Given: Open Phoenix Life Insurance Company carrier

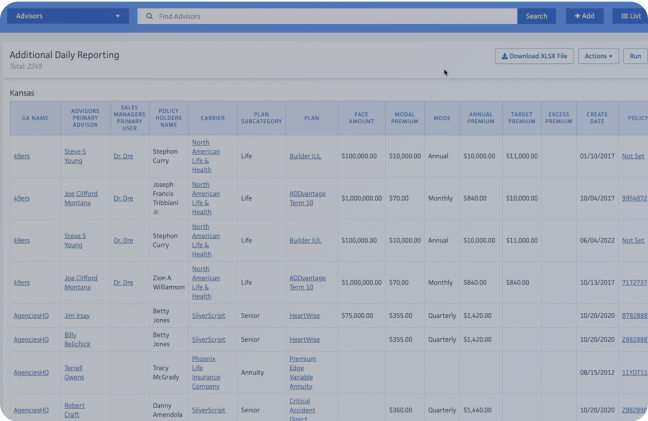Looking at the screenshot, I should [208, 371].
